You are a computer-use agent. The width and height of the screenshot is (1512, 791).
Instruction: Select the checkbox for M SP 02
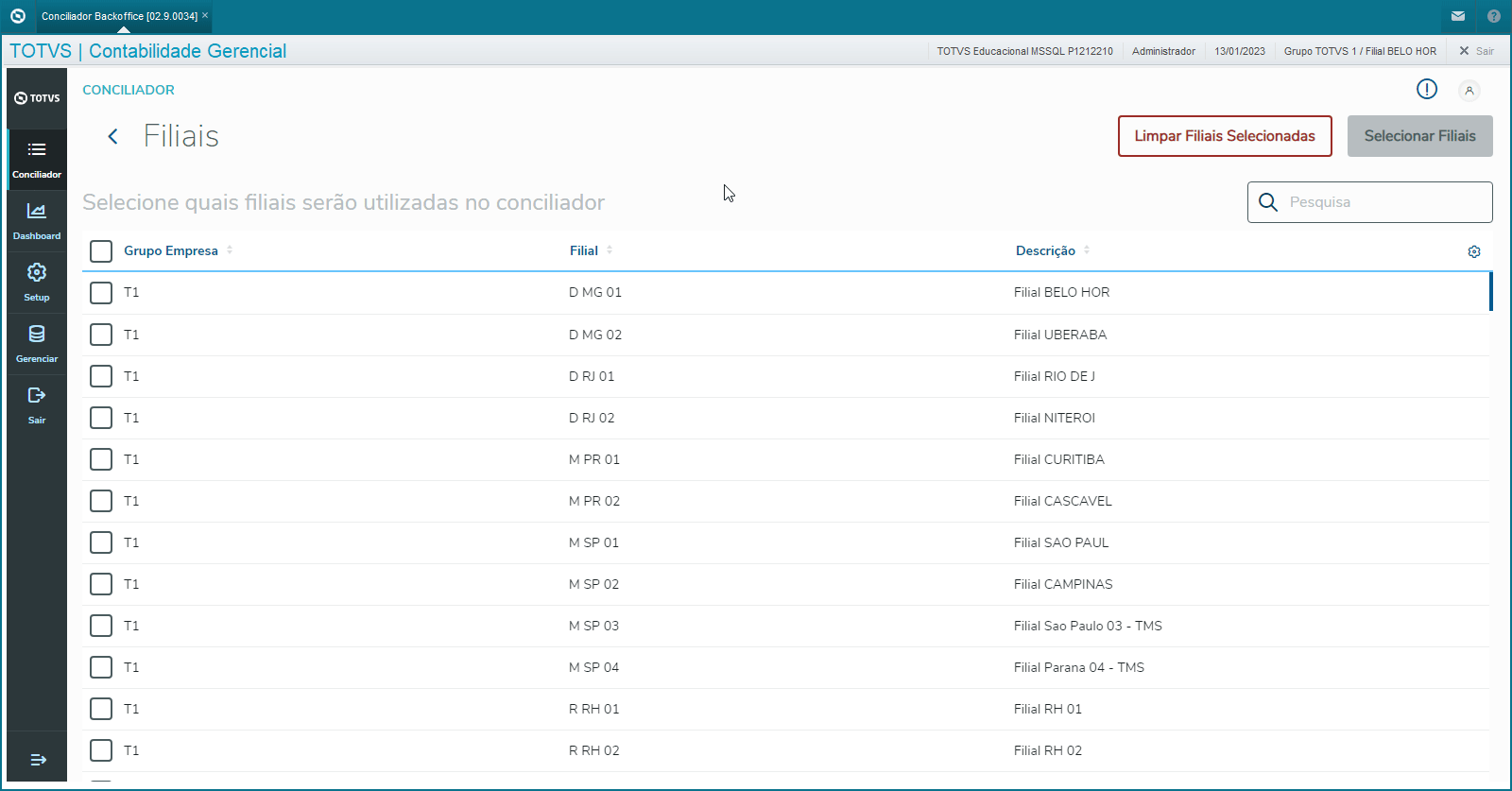tap(101, 584)
